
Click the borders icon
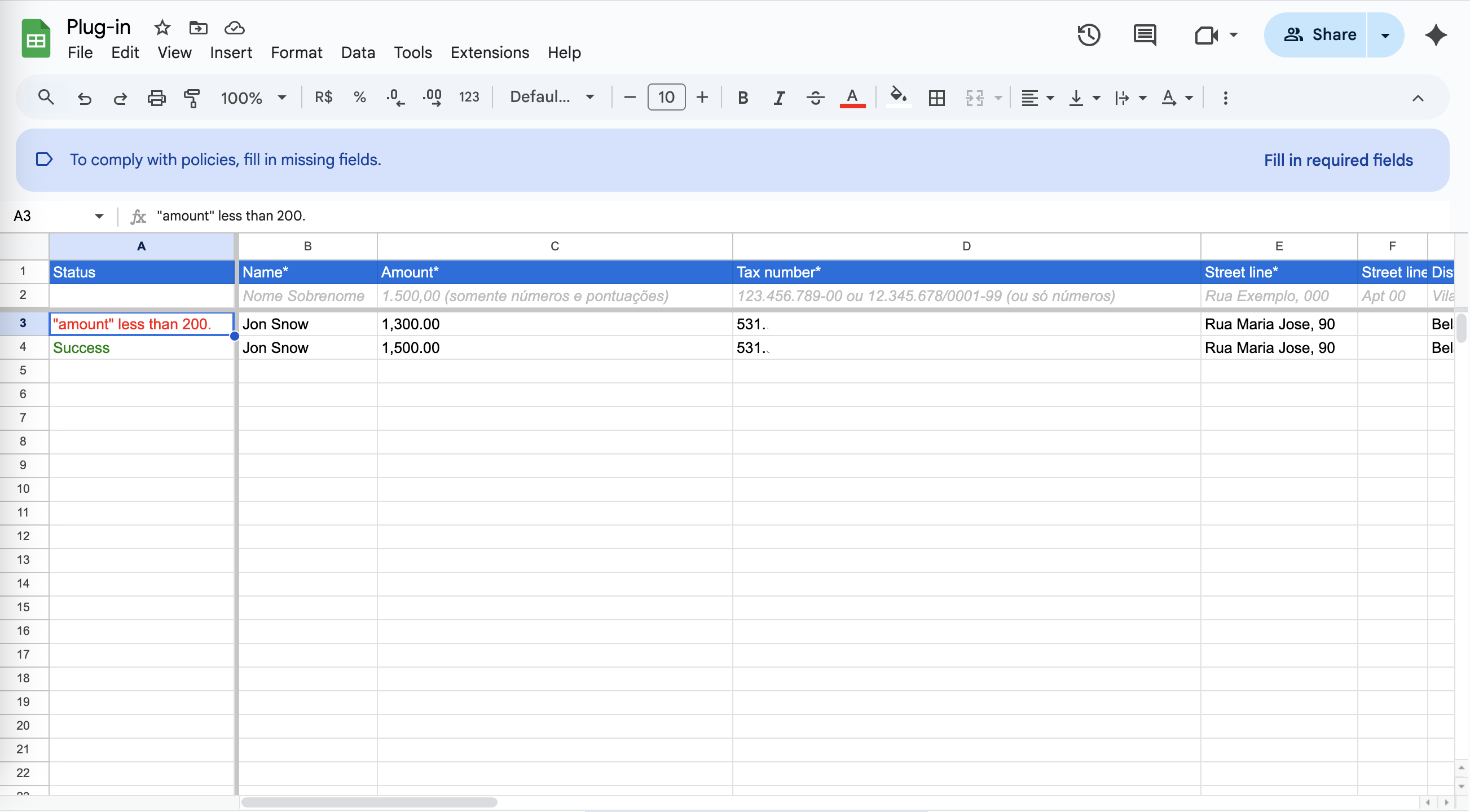tap(936, 98)
